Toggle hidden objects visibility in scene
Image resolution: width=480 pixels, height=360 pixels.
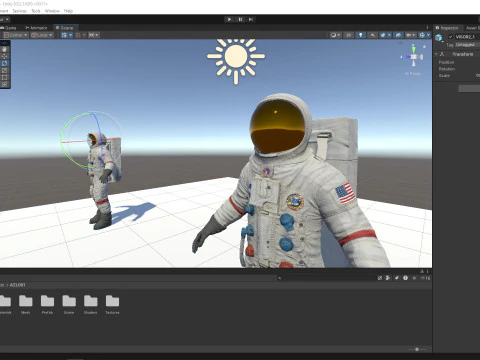398,35
